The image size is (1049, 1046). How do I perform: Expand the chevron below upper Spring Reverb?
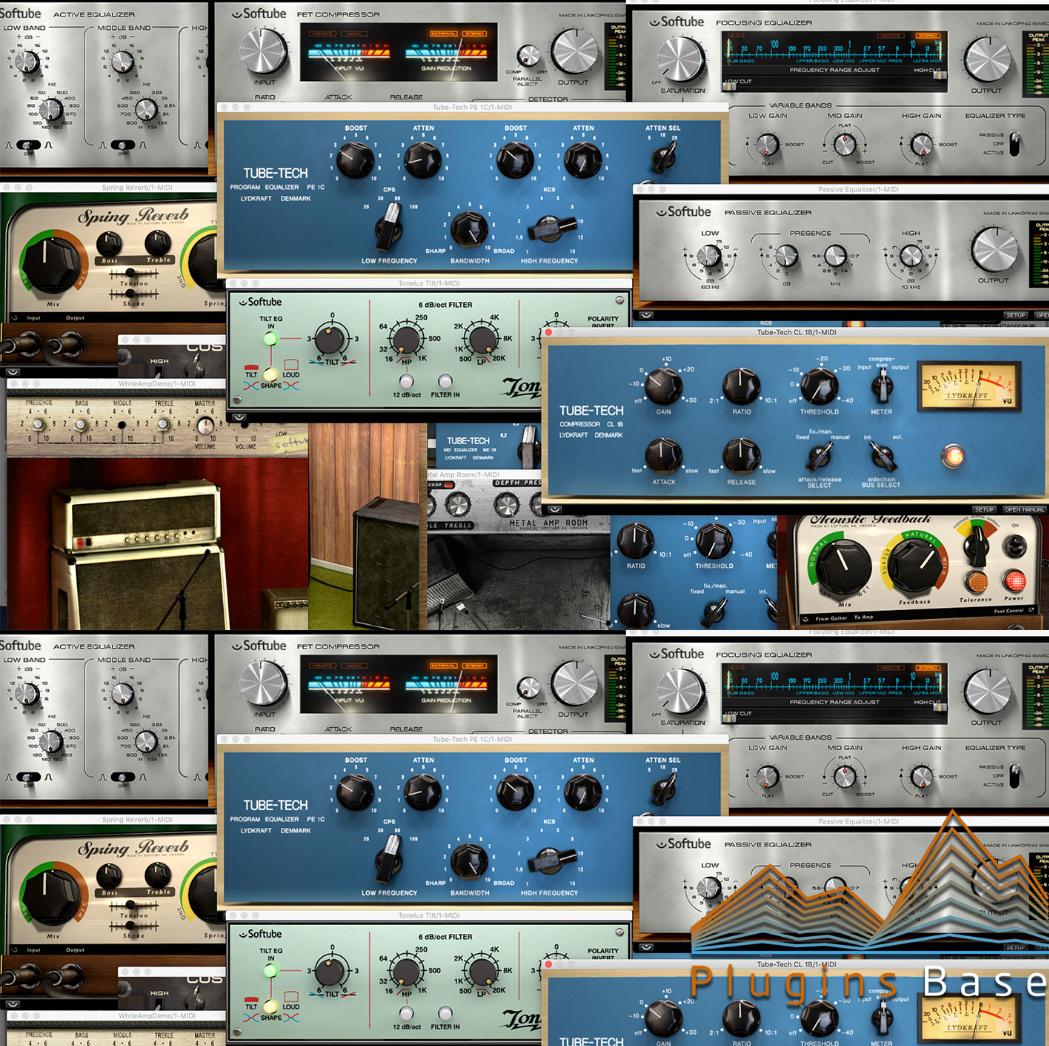[x=13, y=373]
